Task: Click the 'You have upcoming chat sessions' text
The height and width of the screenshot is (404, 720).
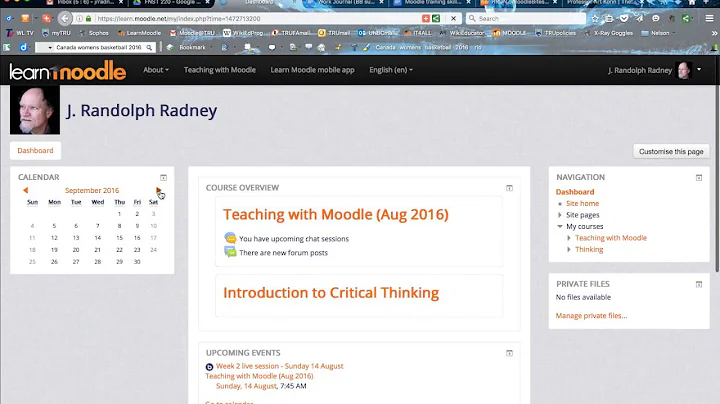Action: pos(294,239)
